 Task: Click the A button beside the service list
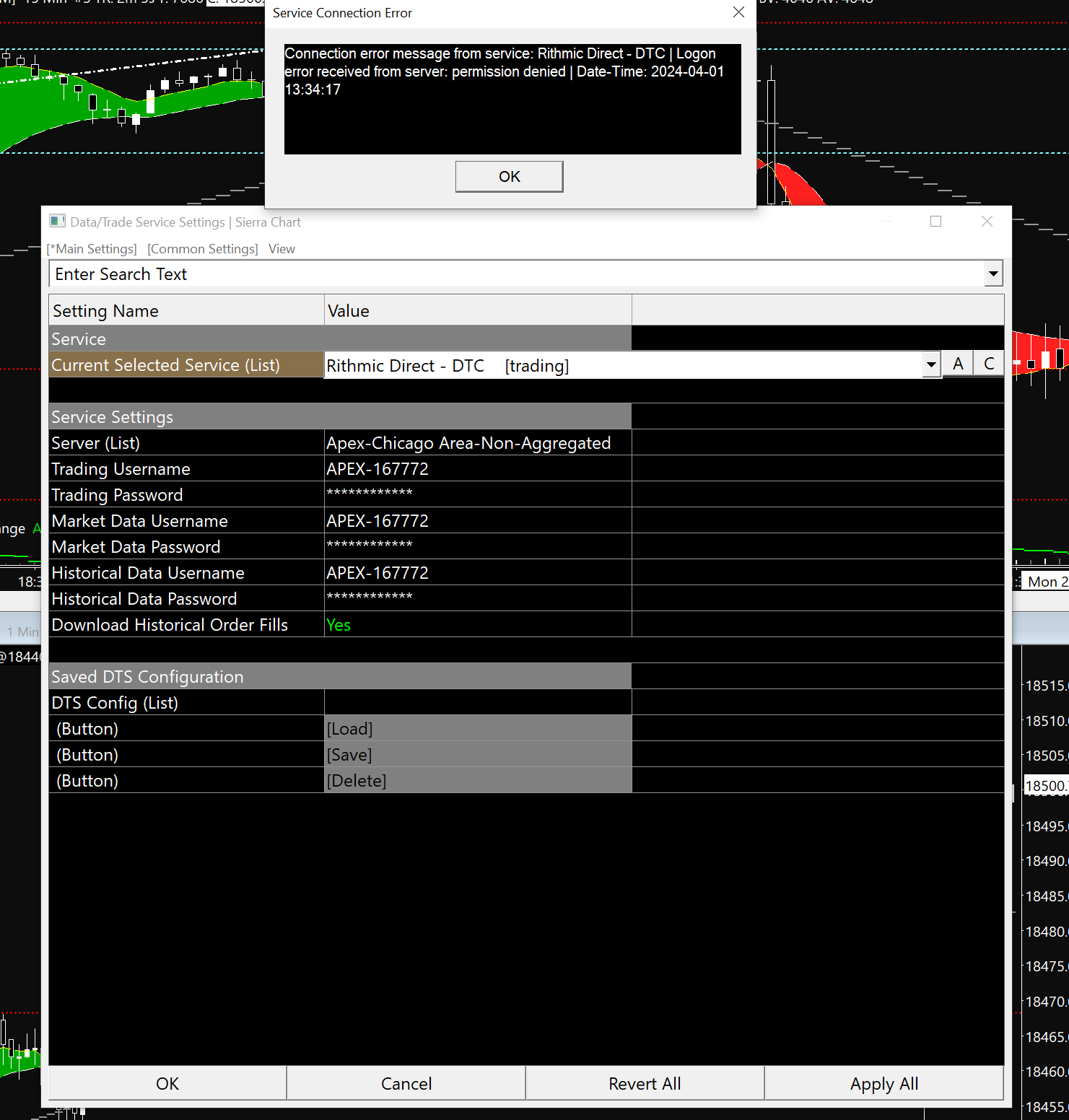click(x=958, y=364)
